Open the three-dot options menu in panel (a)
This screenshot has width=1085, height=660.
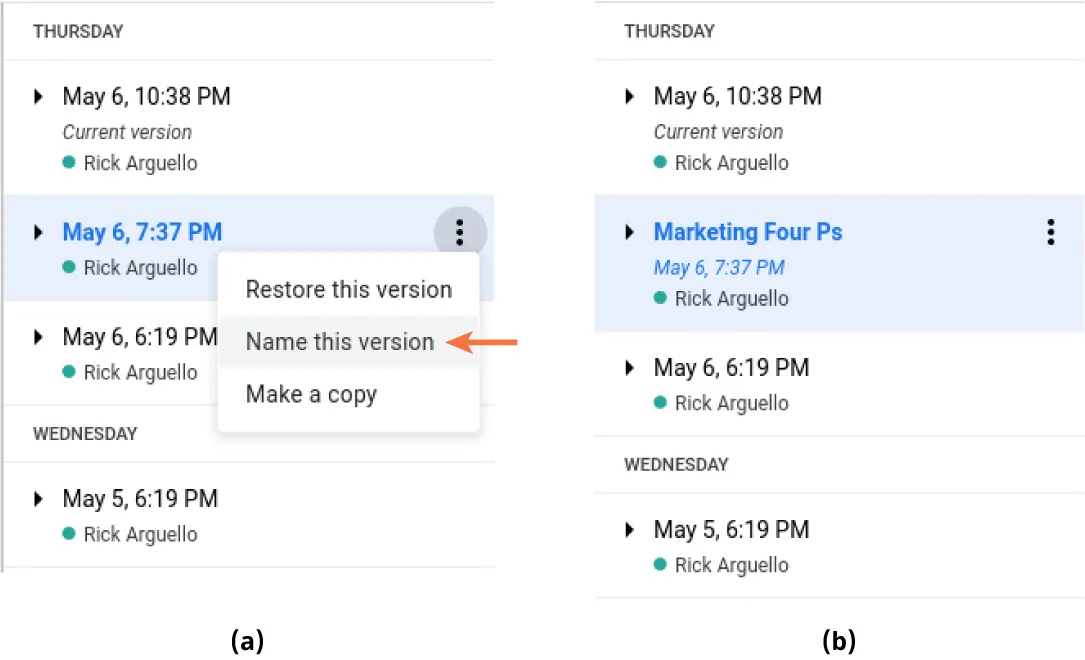tap(460, 231)
